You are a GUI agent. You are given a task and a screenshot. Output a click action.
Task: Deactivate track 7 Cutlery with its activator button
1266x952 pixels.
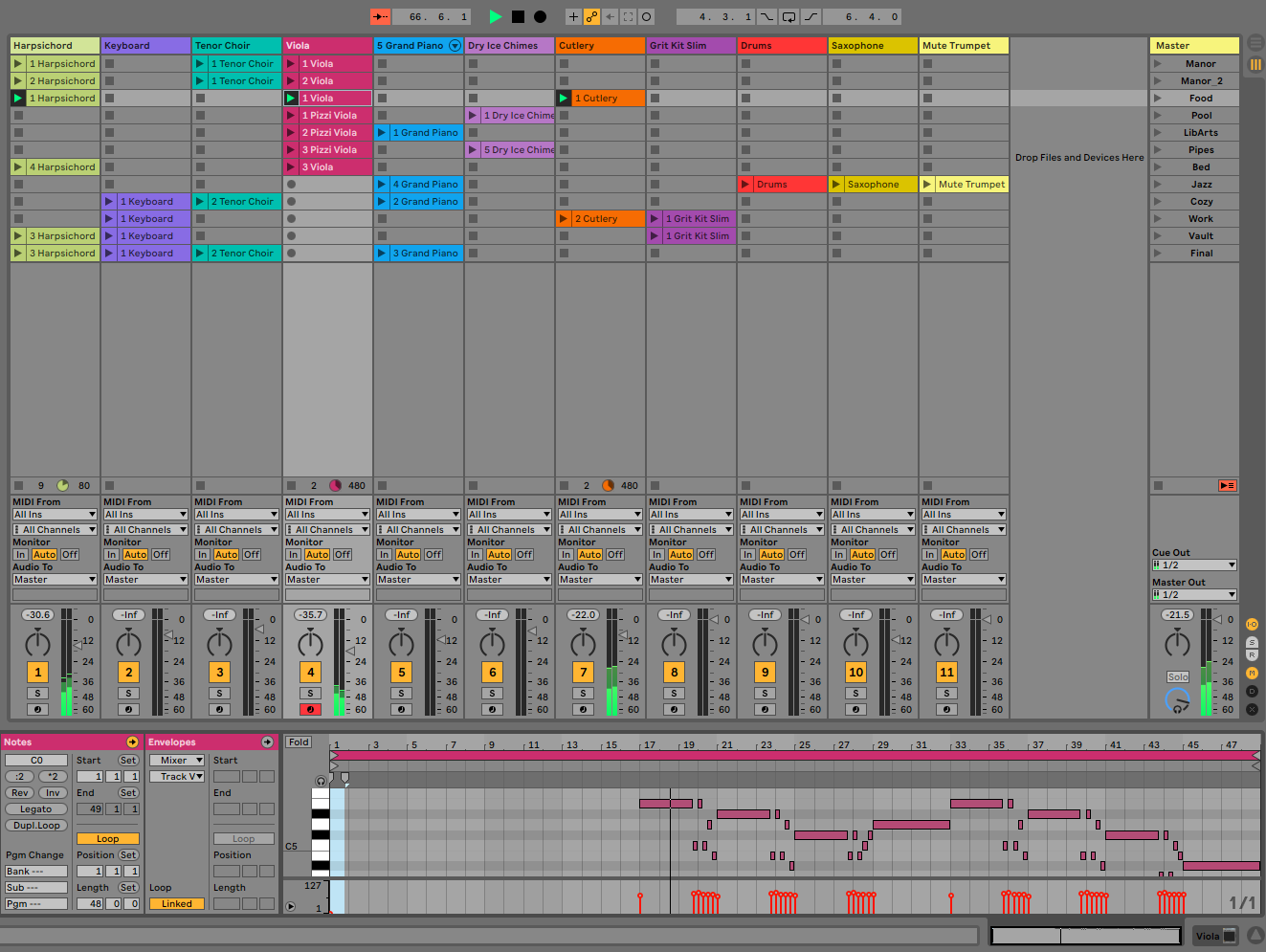click(584, 672)
